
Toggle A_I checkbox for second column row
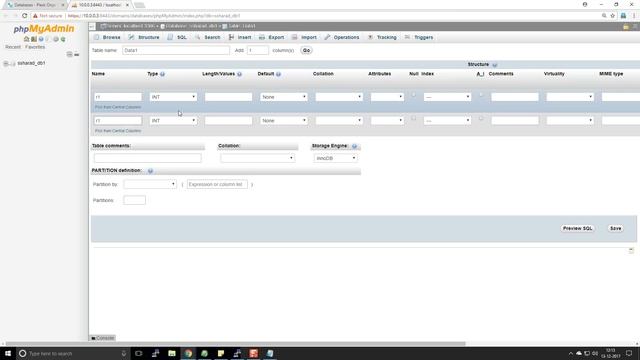click(x=481, y=118)
